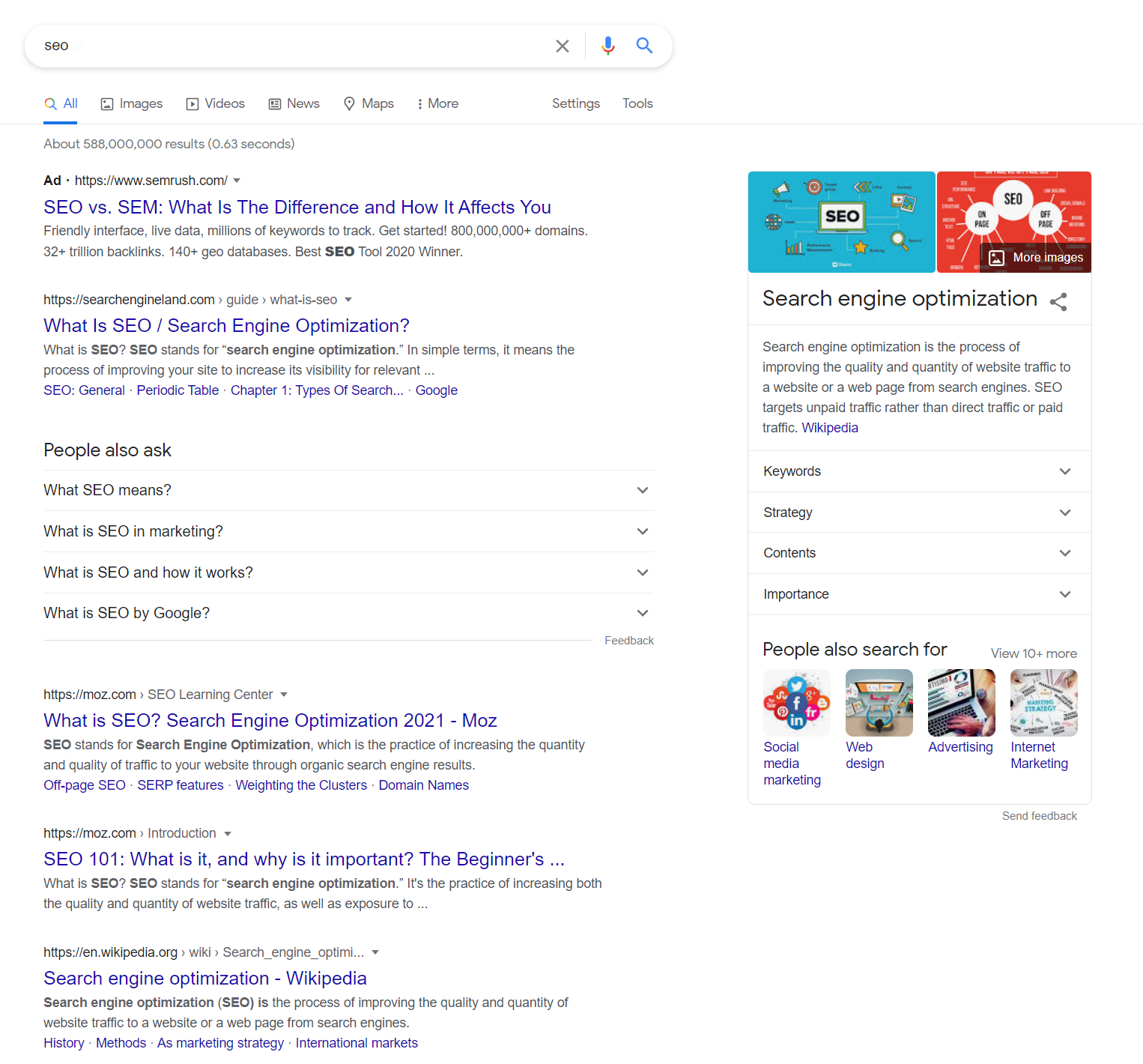Click the Web design thumbnail image
Viewport: 1143px width, 1064px height.
click(x=879, y=703)
